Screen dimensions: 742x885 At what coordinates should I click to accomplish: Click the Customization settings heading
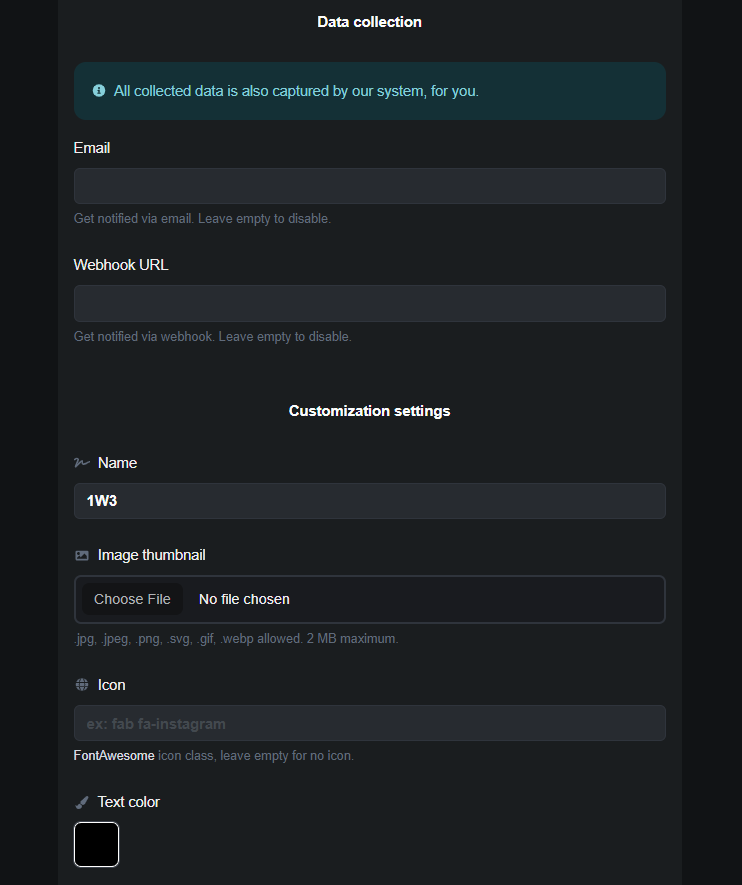pos(369,411)
